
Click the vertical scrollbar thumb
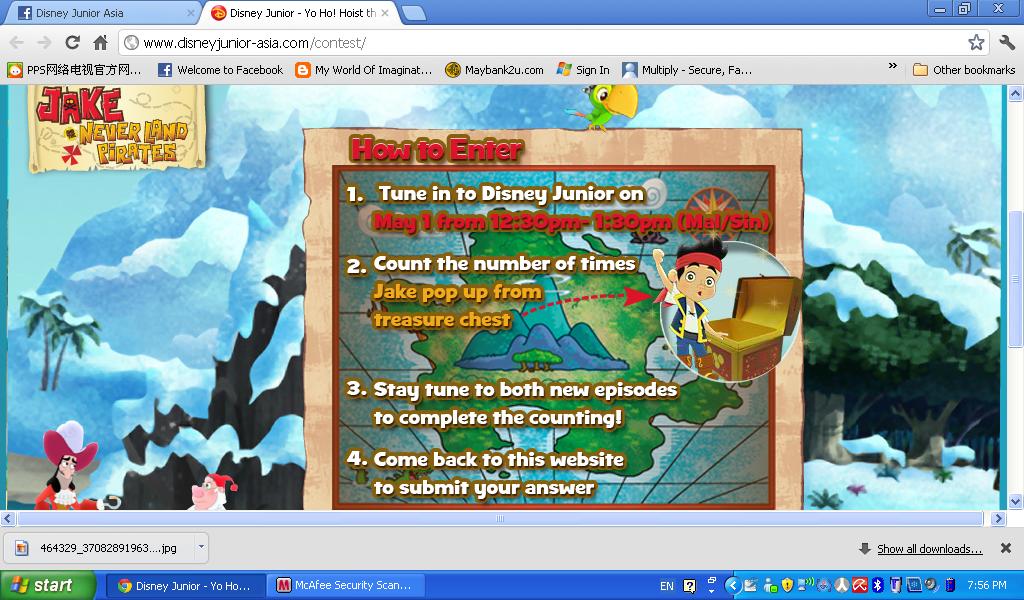(1015, 279)
